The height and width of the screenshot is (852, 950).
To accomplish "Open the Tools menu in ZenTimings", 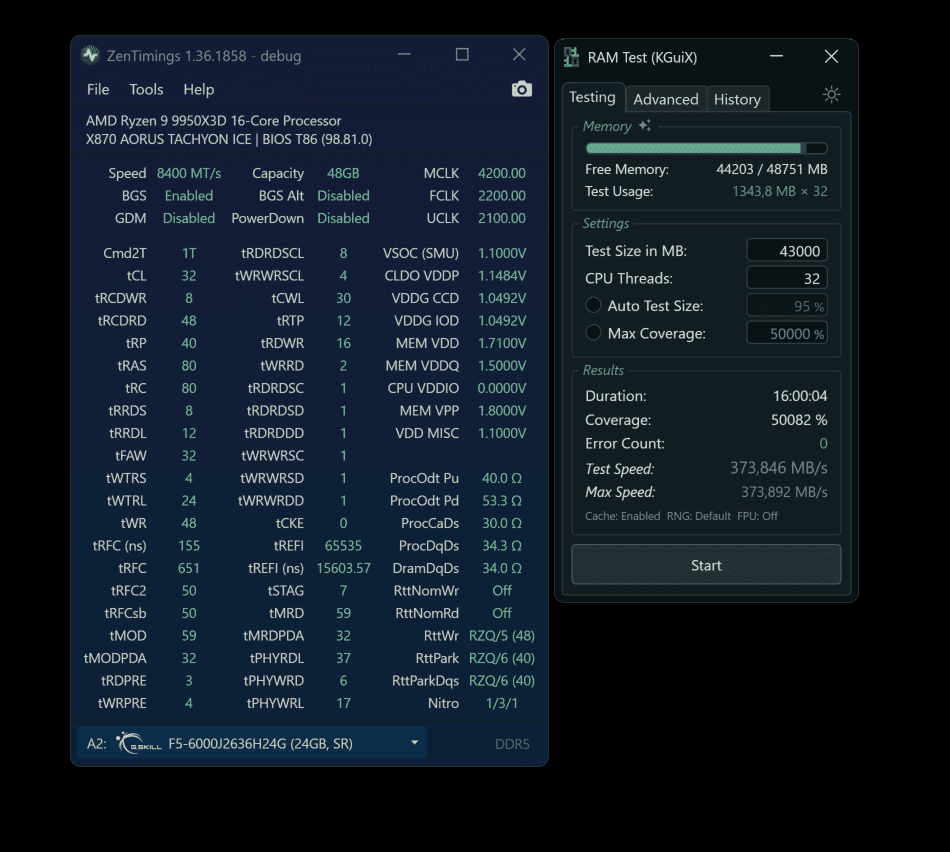I will 146,90.
